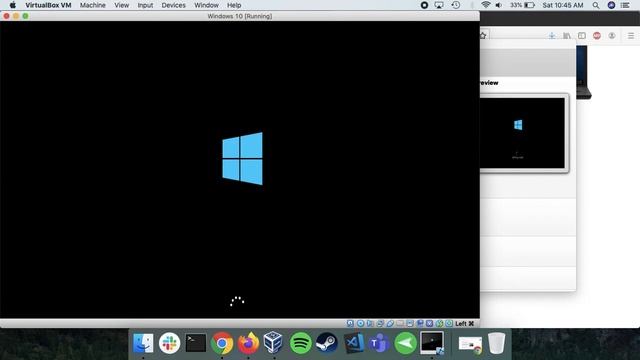The width and height of the screenshot is (640, 360).
Task: Click the VM preview thumbnail in Firefox window
Action: pos(522,133)
